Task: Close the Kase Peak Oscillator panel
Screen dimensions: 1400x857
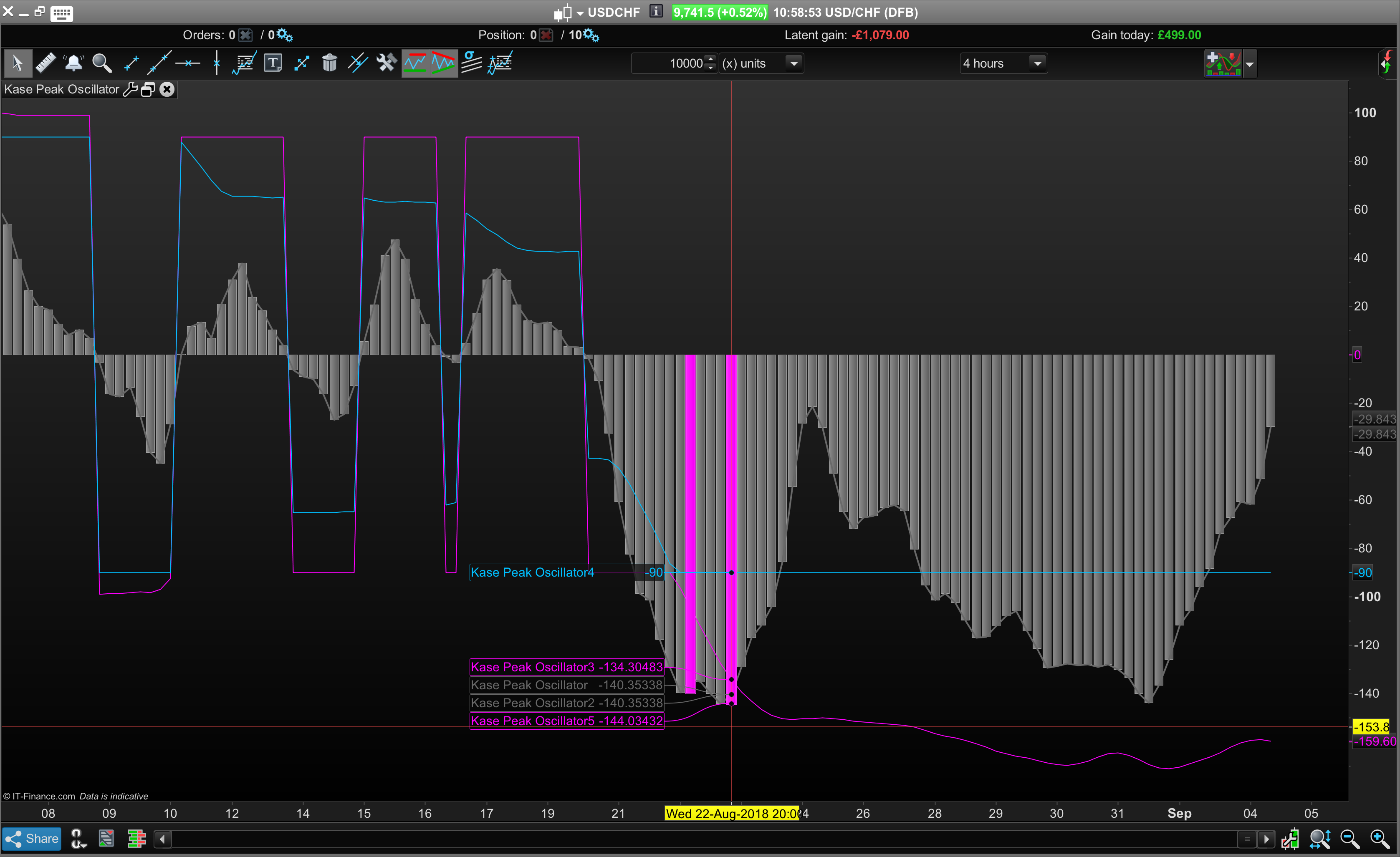Action: (167, 89)
